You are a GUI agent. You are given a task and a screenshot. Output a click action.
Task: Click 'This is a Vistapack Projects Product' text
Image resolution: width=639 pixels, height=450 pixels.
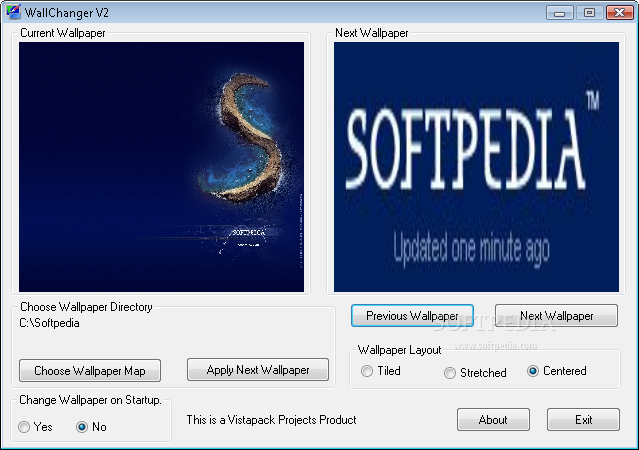[271, 419]
